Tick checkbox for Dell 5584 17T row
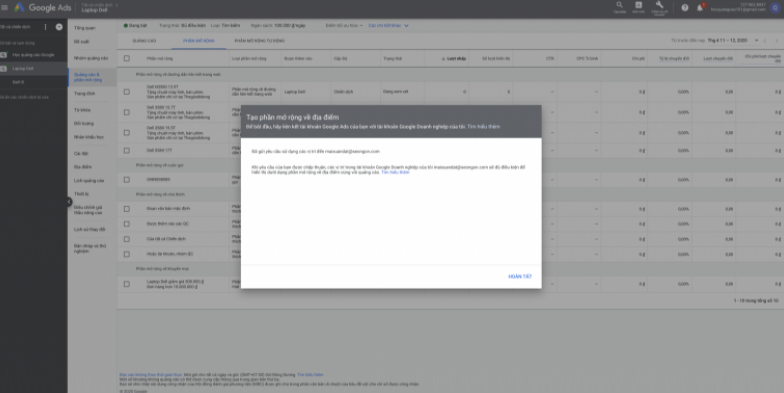Image resolution: width=784 pixels, height=393 pixels. [126, 150]
